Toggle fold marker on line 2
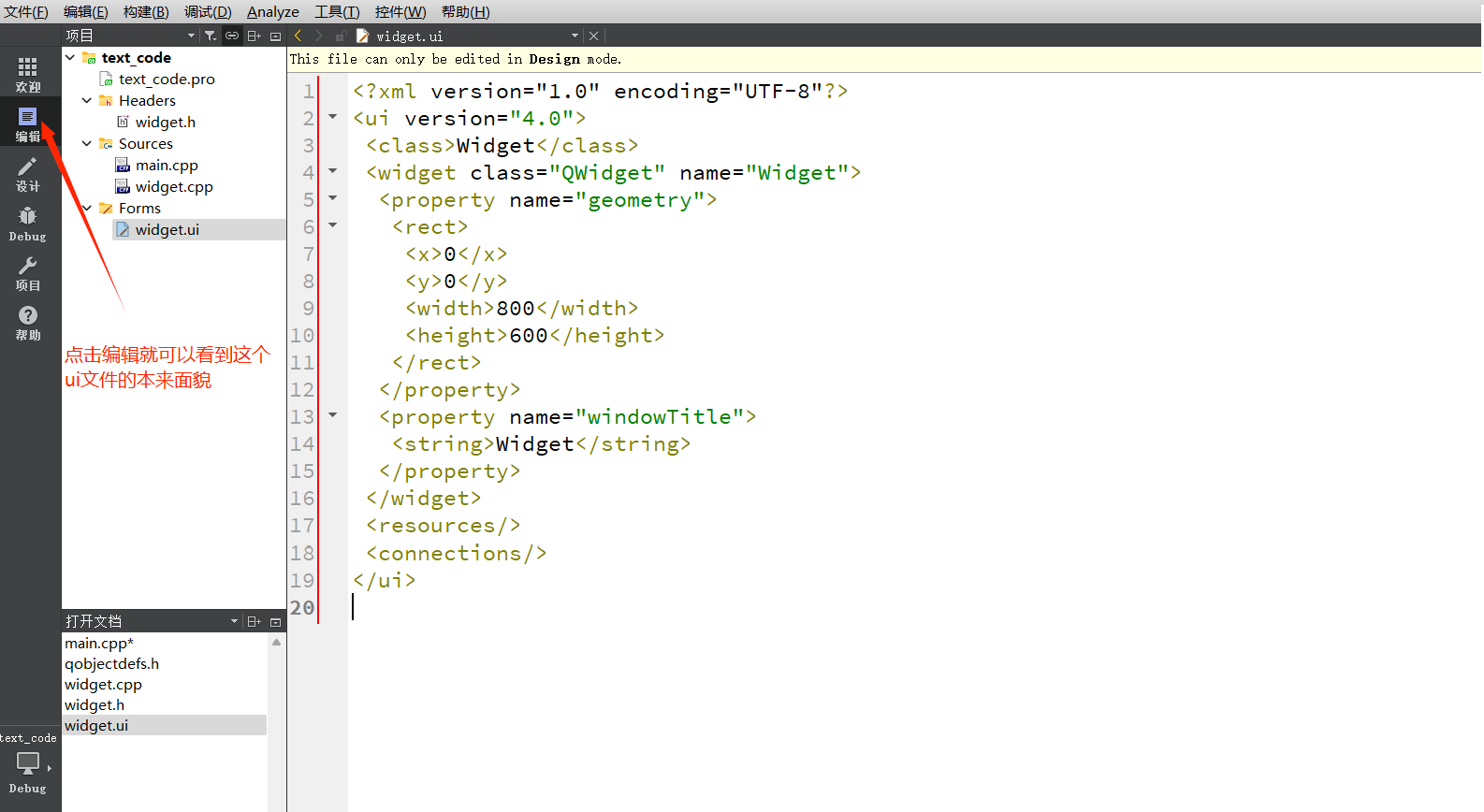Viewport: 1484px width, 812px height. click(332, 117)
